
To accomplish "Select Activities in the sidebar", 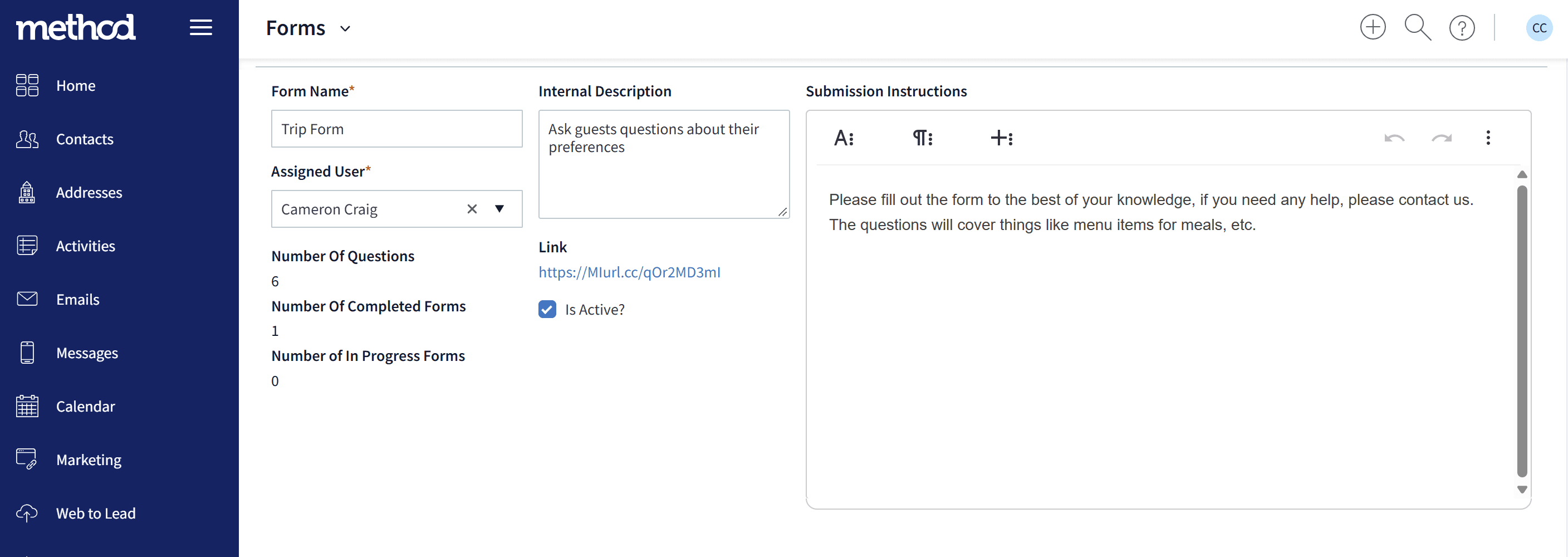I will coord(85,246).
